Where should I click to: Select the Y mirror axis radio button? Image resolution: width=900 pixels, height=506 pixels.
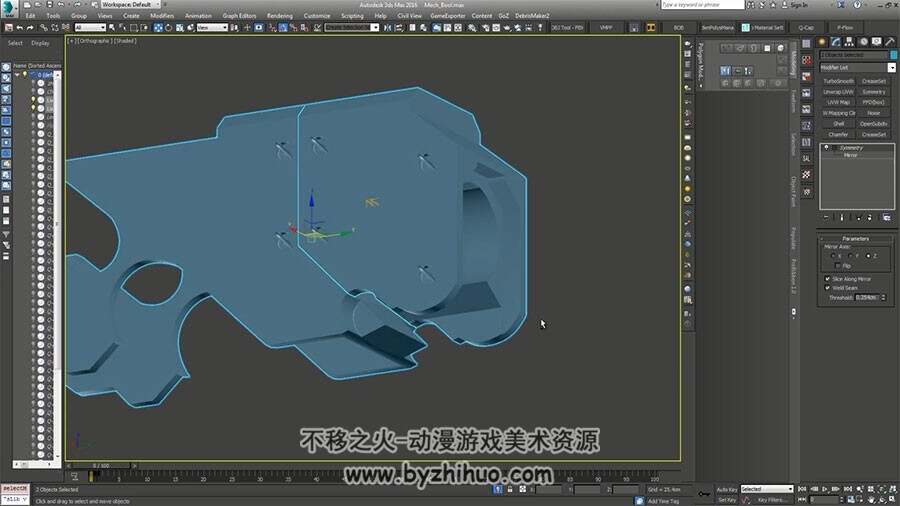851,256
